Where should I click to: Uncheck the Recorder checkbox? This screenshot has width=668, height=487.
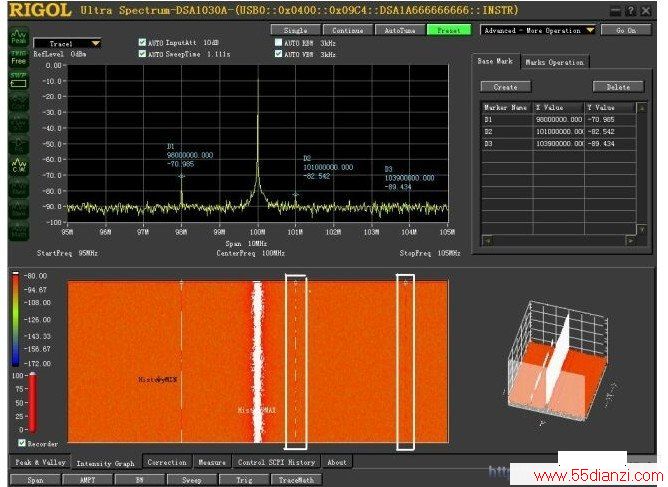(22, 443)
